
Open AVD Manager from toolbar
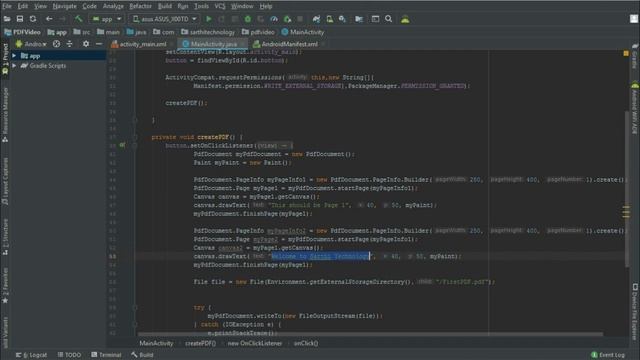point(329,19)
